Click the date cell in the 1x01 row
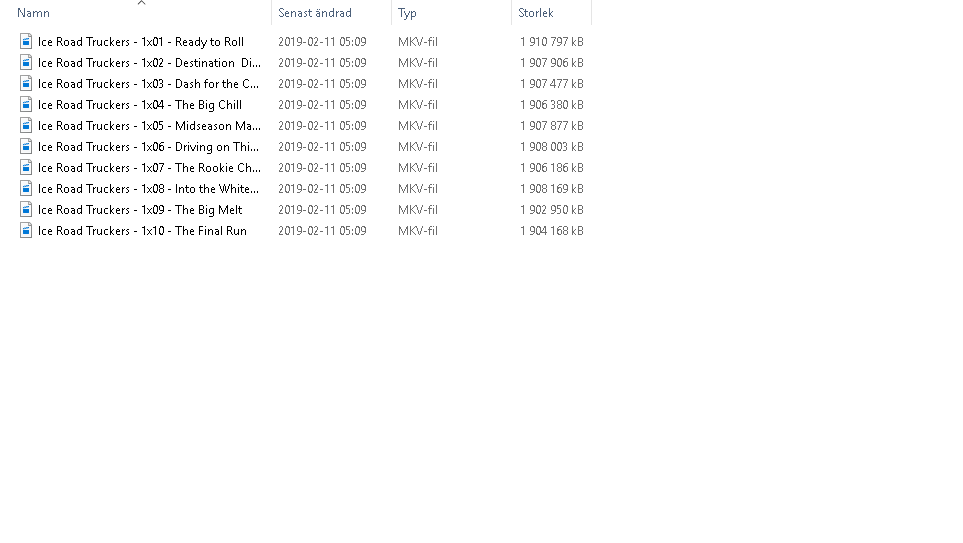The height and width of the screenshot is (543, 963). pyautogui.click(x=322, y=42)
